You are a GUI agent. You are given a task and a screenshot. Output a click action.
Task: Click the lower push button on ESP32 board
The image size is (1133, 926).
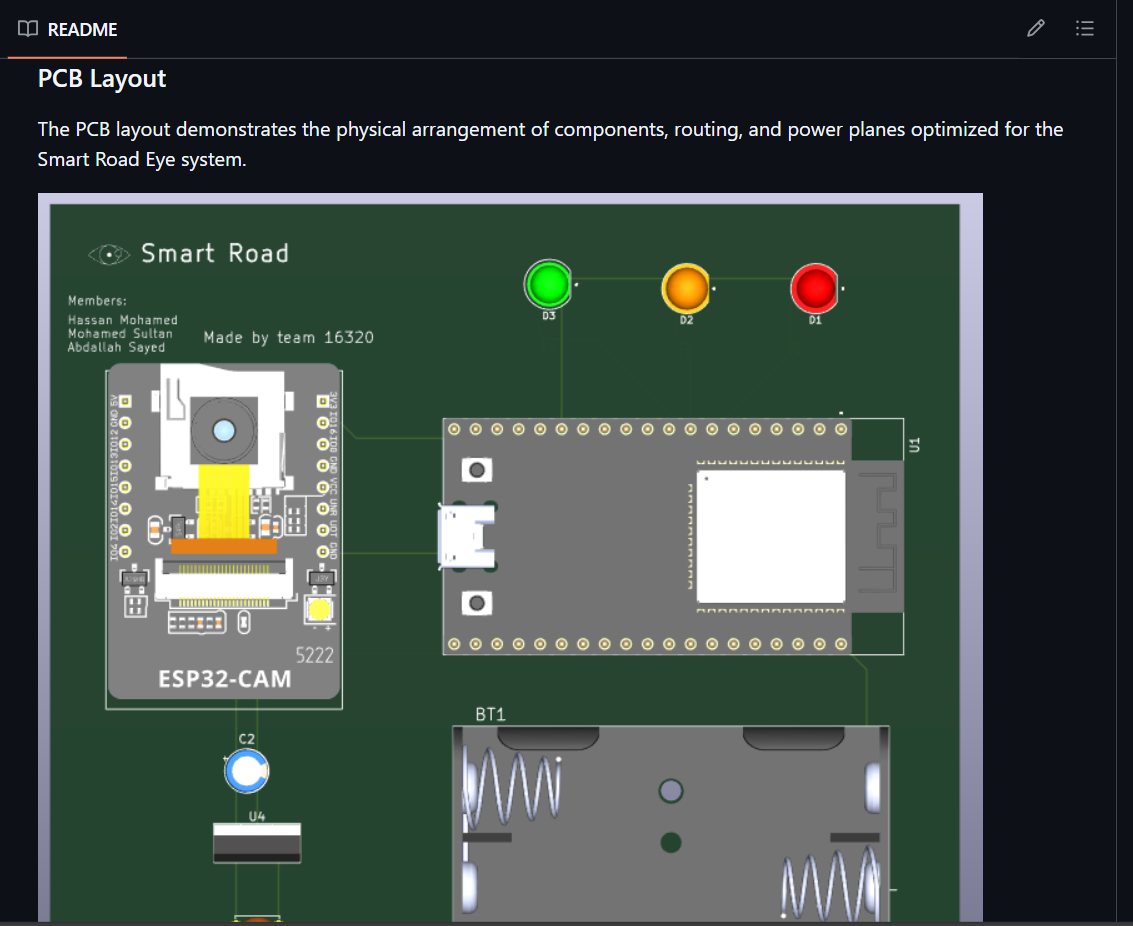478,603
